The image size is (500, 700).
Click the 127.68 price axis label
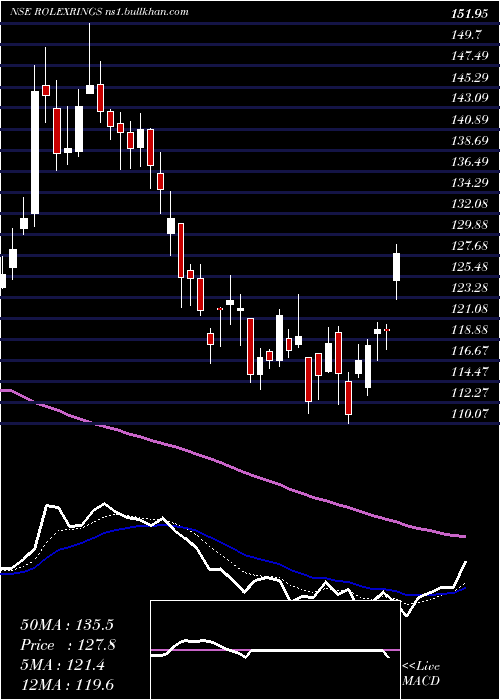(x=469, y=246)
